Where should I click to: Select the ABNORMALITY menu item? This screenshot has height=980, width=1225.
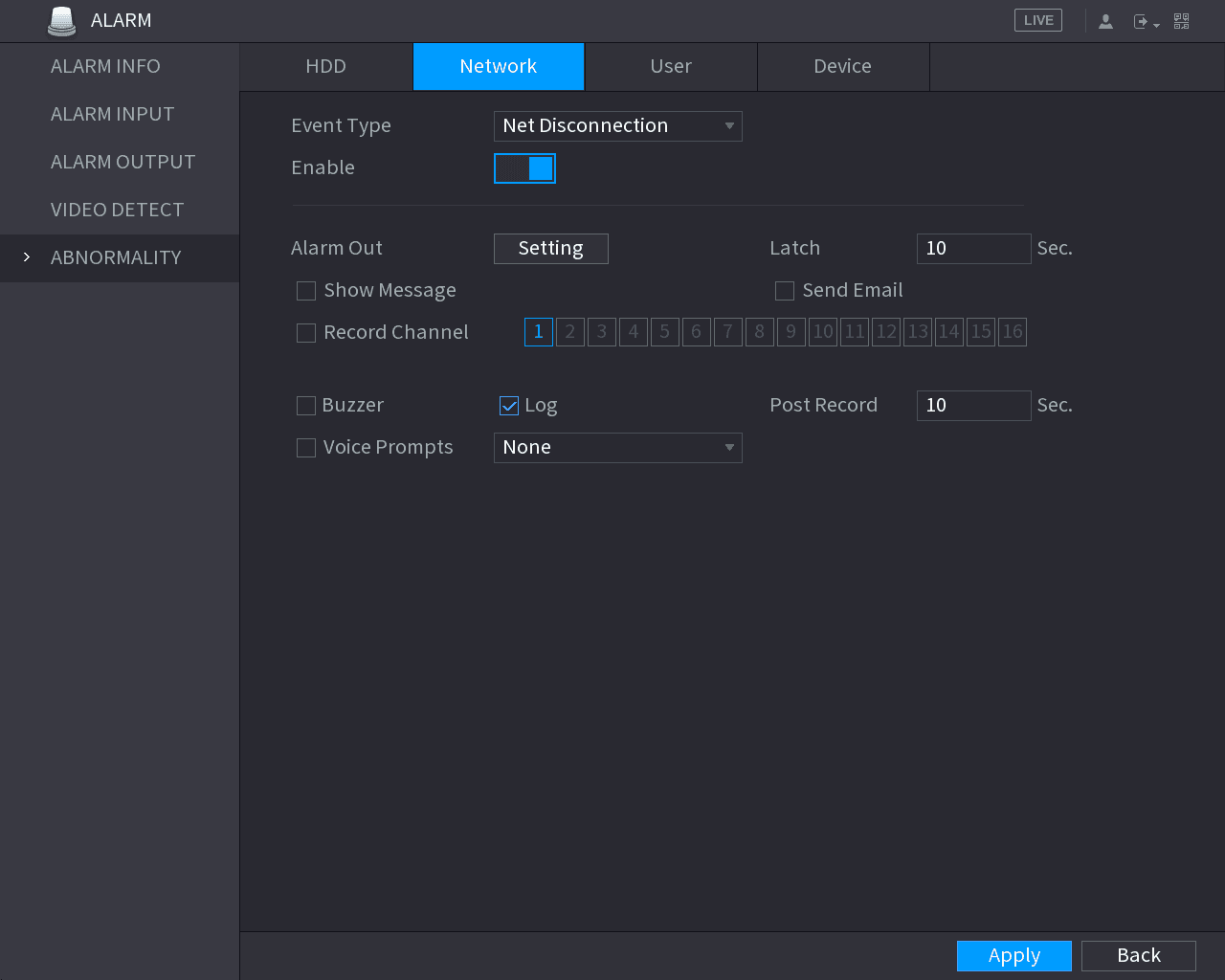120,257
